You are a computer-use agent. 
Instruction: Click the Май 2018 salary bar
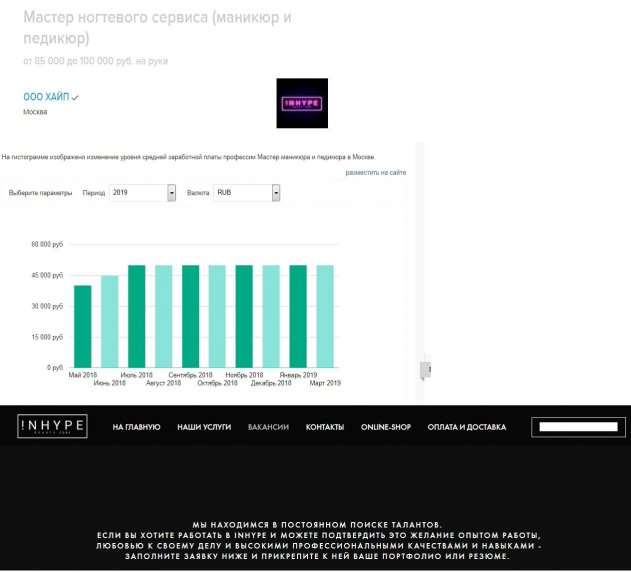(x=83, y=326)
